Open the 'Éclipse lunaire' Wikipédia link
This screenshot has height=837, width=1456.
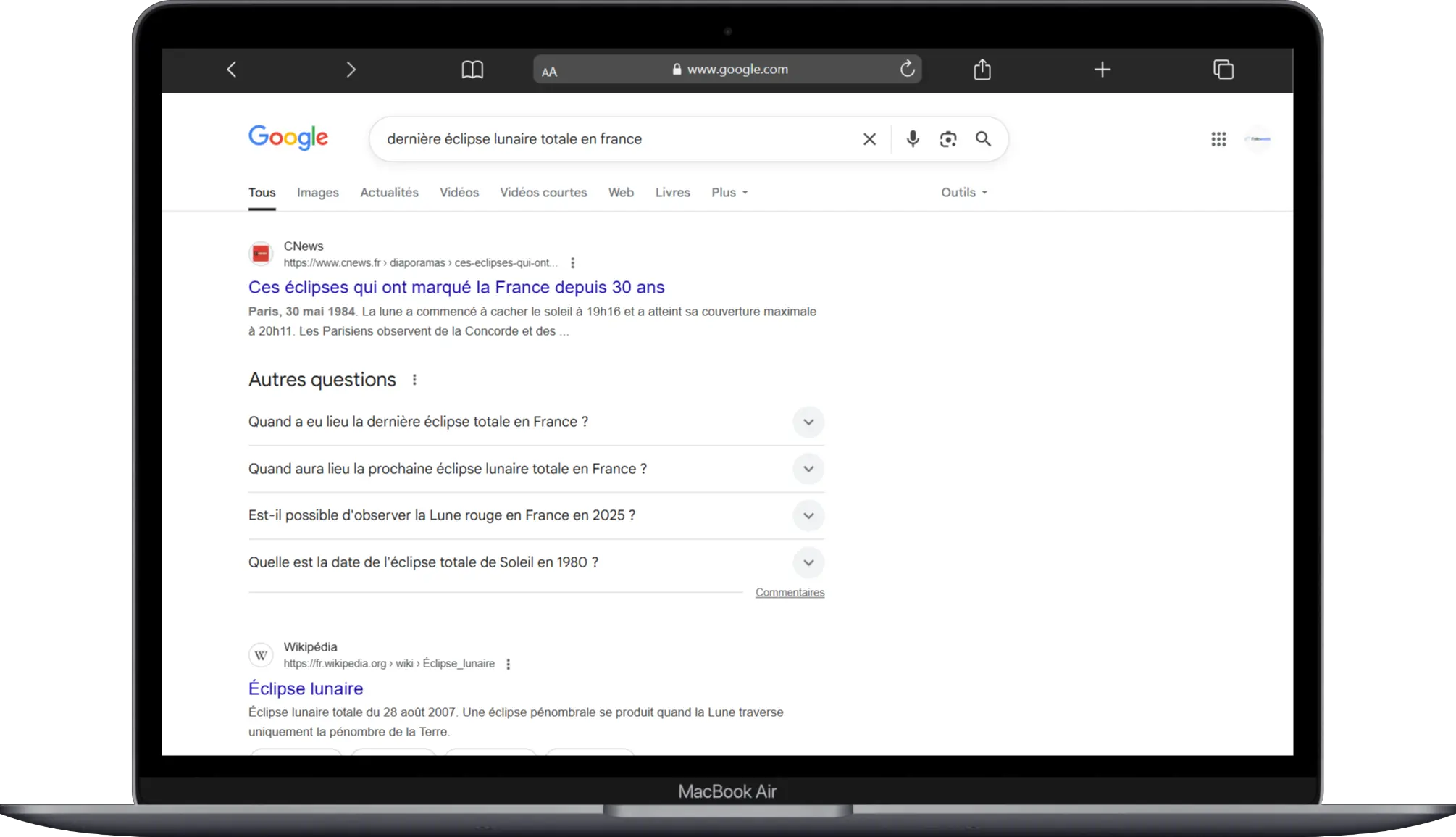click(306, 688)
